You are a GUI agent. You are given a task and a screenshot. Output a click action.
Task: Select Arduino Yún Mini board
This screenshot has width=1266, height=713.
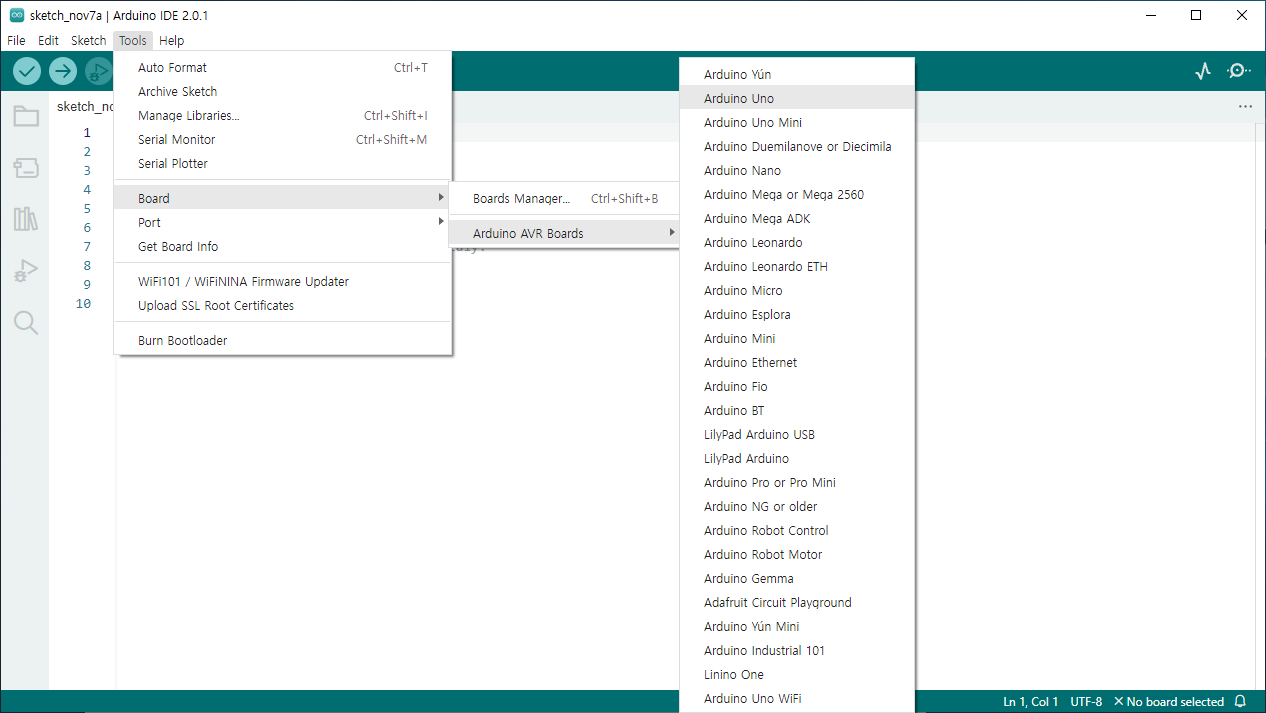tap(797, 627)
